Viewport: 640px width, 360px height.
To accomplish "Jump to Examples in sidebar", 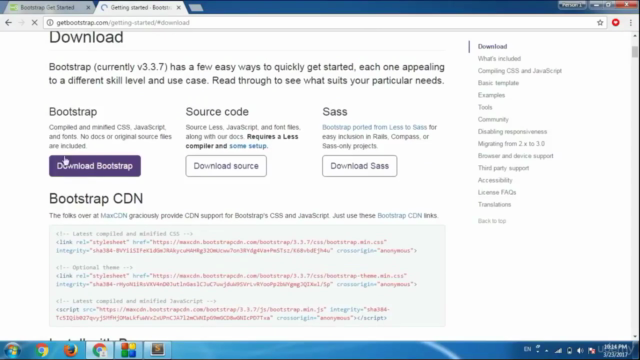I will click(491, 95).
